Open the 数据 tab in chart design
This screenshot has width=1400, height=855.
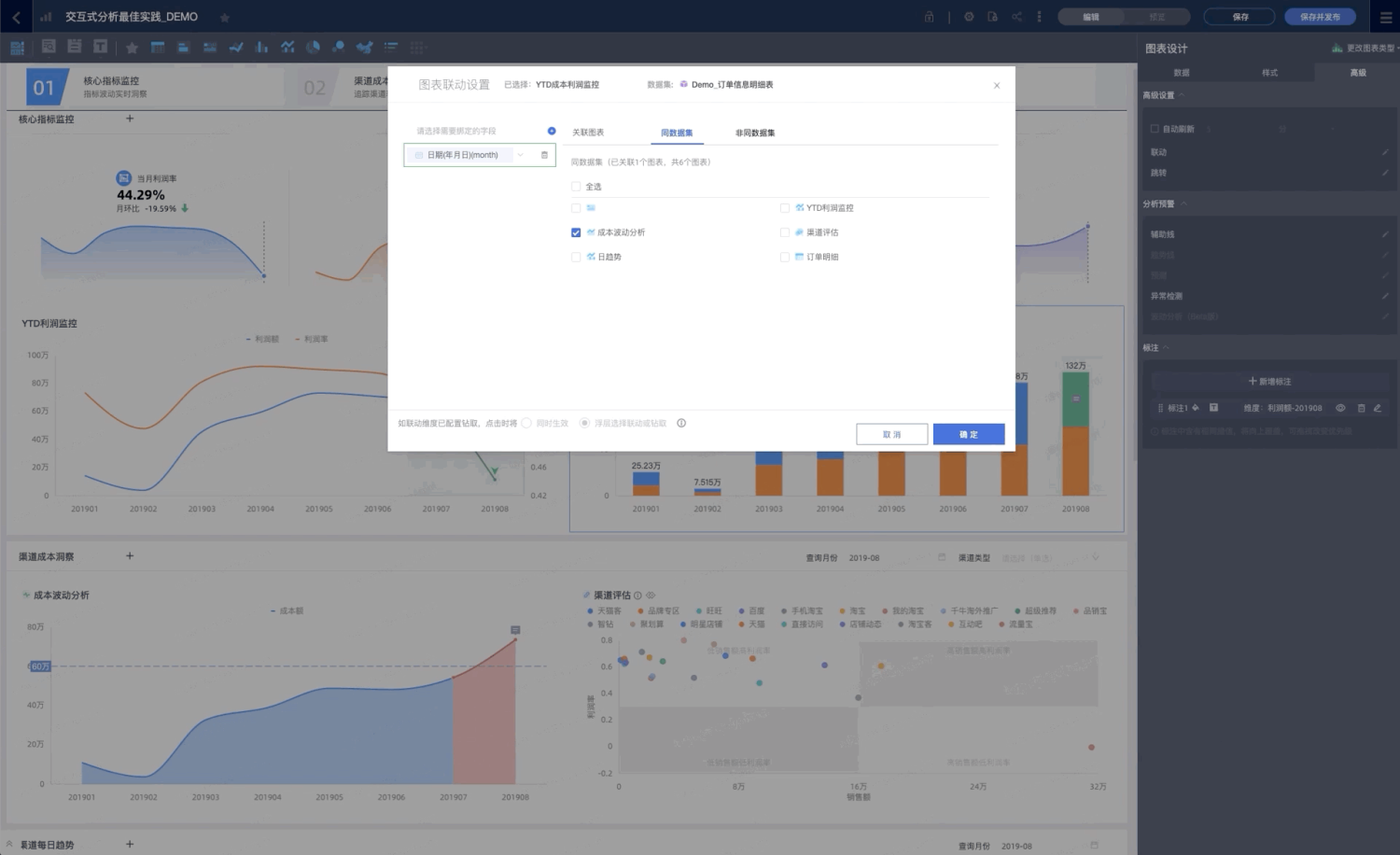pyautogui.click(x=1182, y=72)
